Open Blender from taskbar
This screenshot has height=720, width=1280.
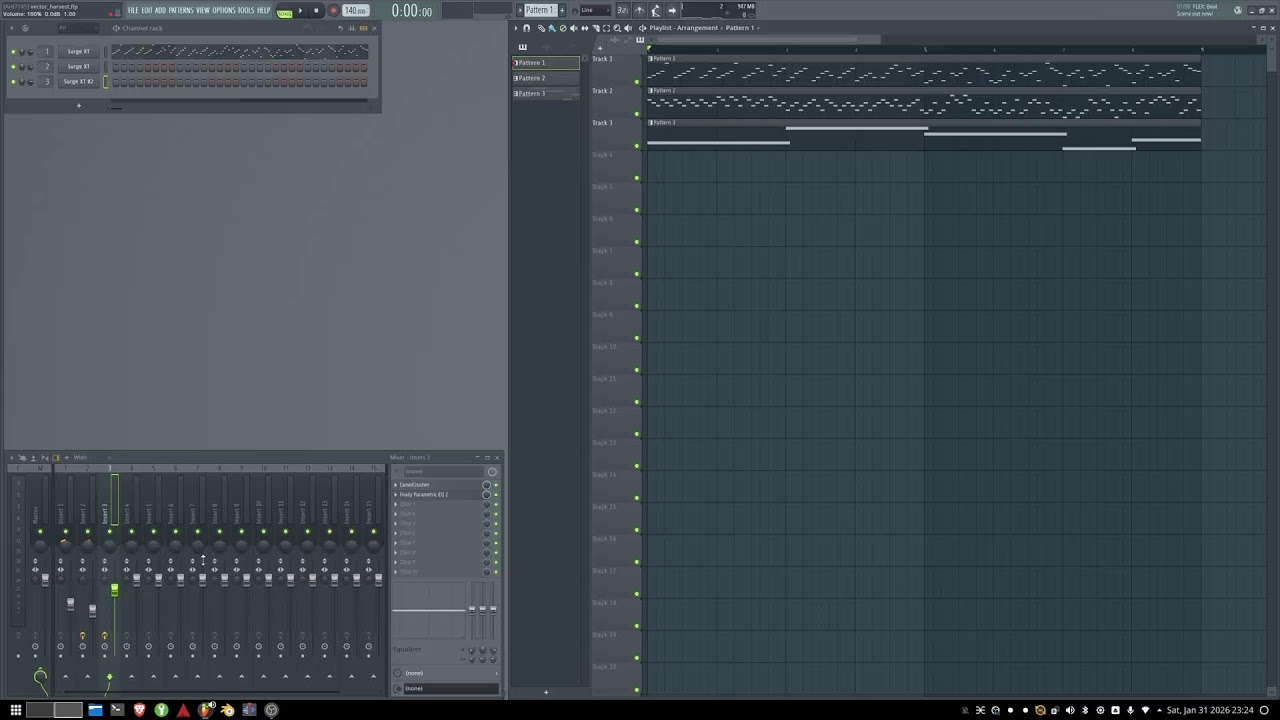point(228,710)
